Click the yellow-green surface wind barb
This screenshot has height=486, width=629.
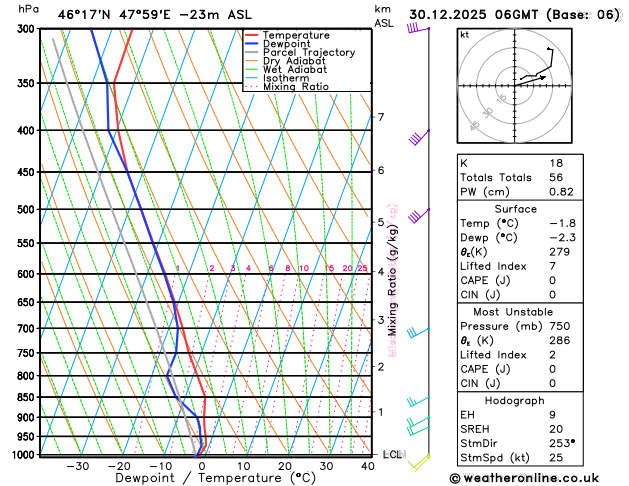point(419,463)
